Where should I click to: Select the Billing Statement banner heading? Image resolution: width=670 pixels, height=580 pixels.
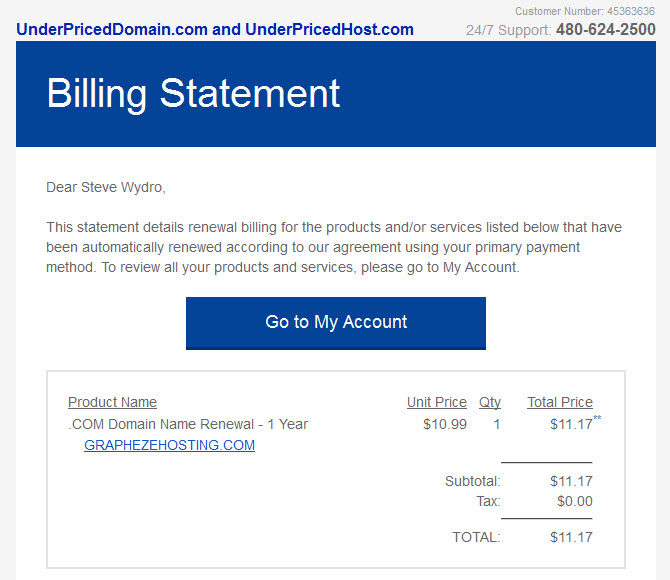coord(194,94)
